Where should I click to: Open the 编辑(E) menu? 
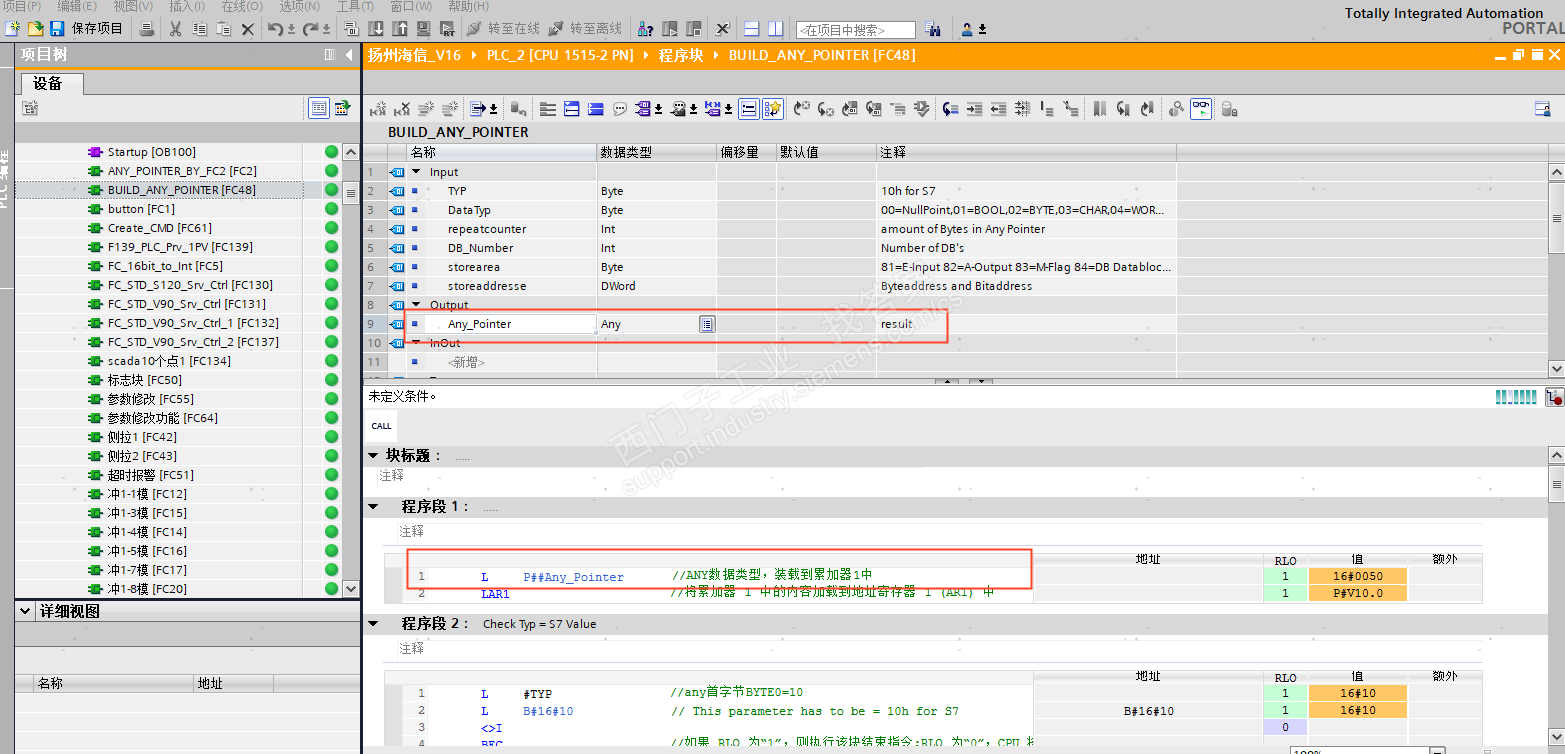(x=77, y=6)
